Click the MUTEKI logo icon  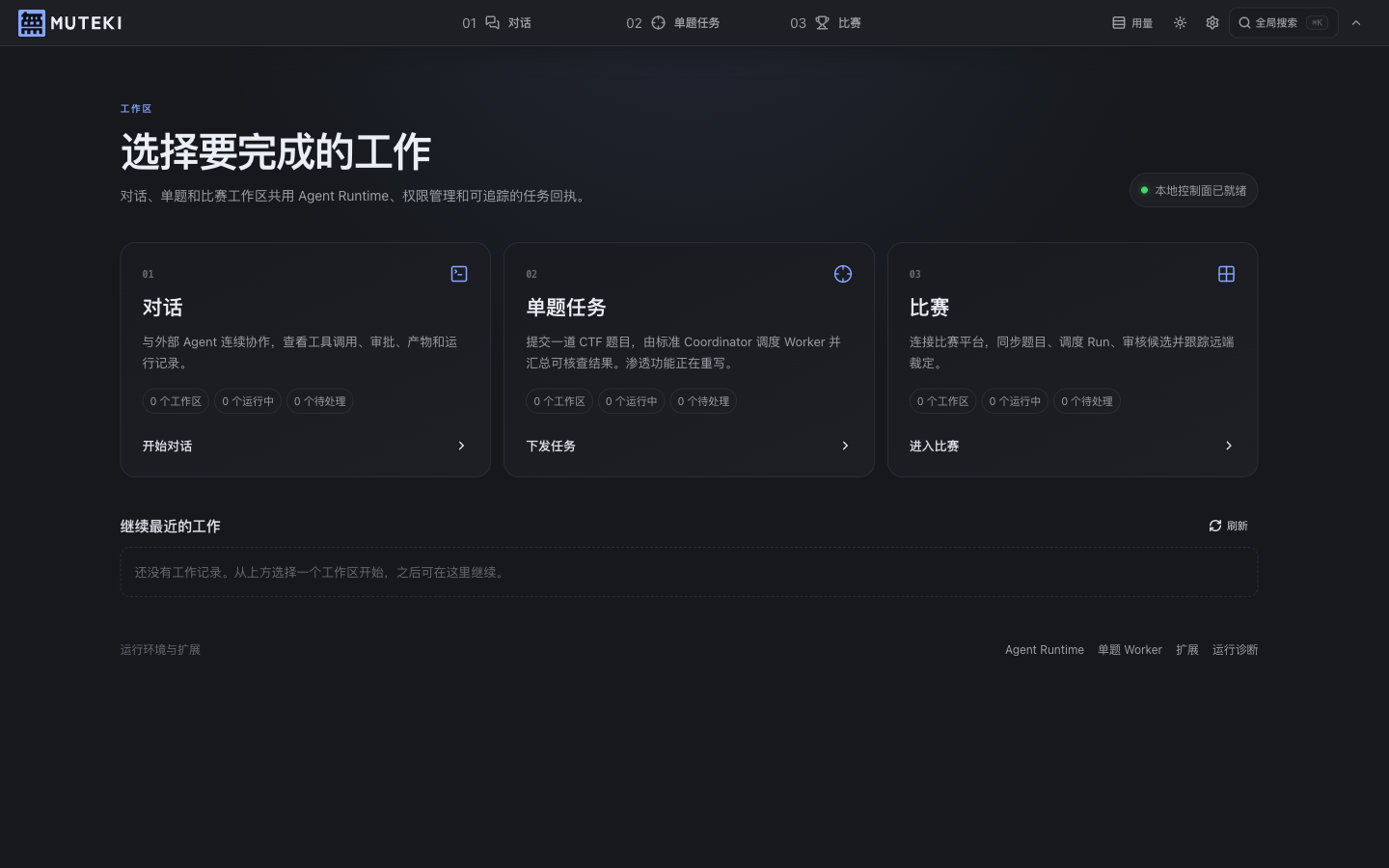[32, 22]
